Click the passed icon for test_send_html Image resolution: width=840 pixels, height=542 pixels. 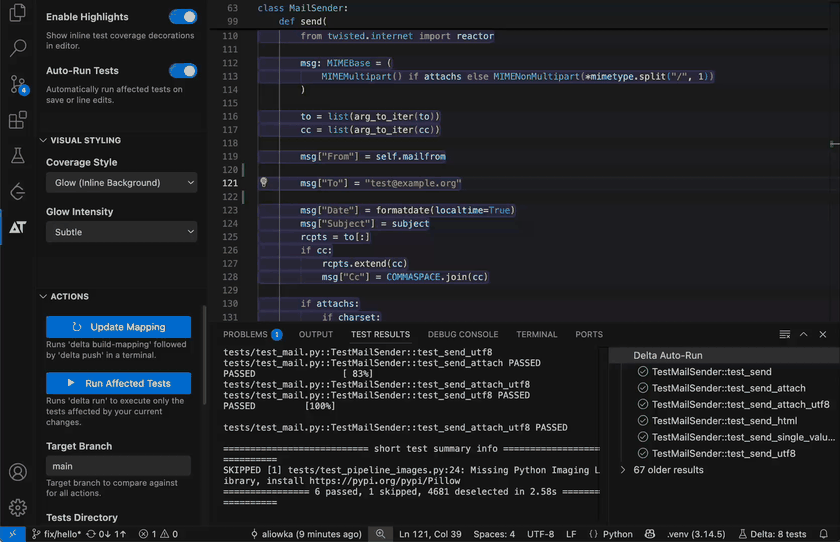[x=643, y=420]
